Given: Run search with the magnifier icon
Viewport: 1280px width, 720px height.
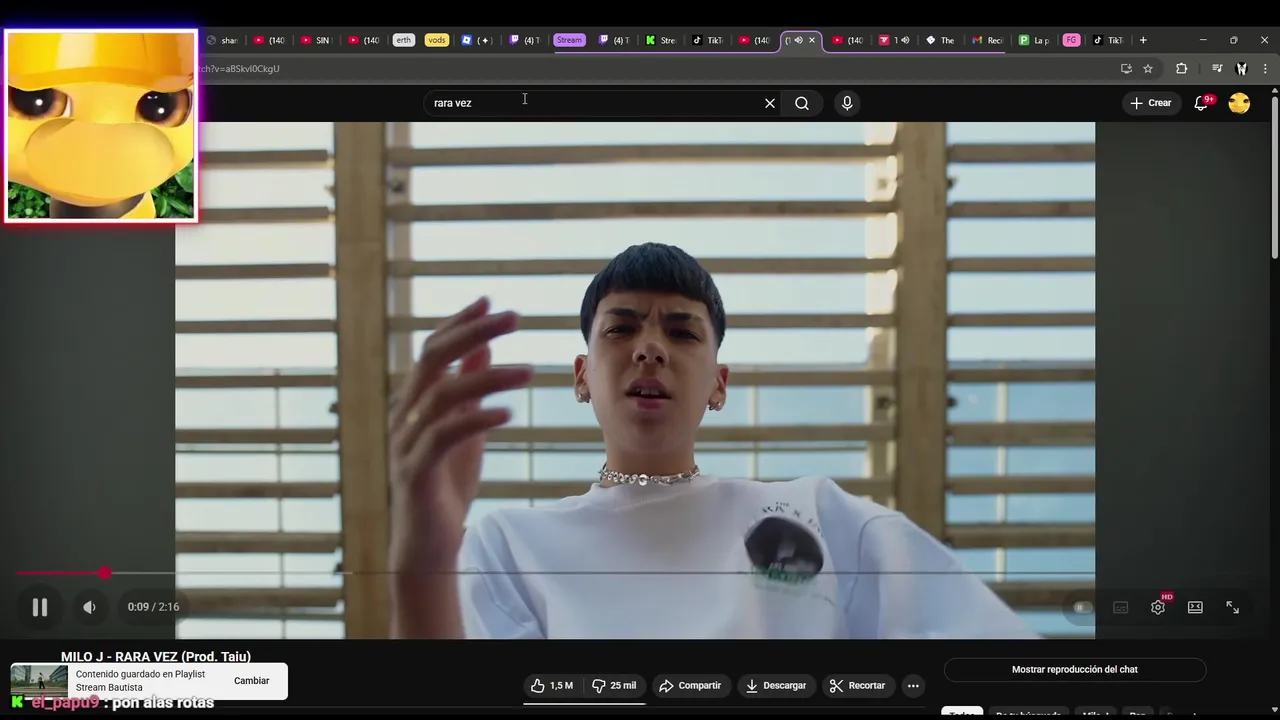Looking at the screenshot, I should tap(802, 103).
